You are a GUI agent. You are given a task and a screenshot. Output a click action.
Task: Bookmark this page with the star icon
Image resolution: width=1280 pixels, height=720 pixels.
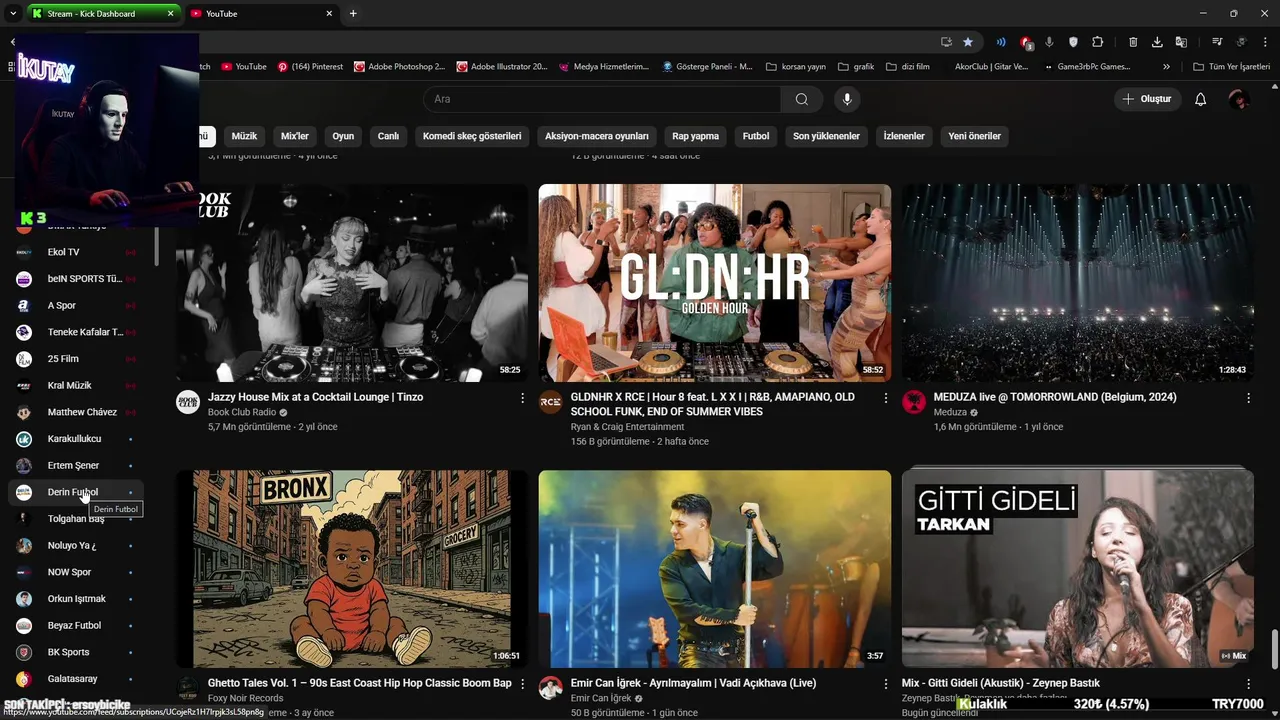pyautogui.click(x=968, y=42)
